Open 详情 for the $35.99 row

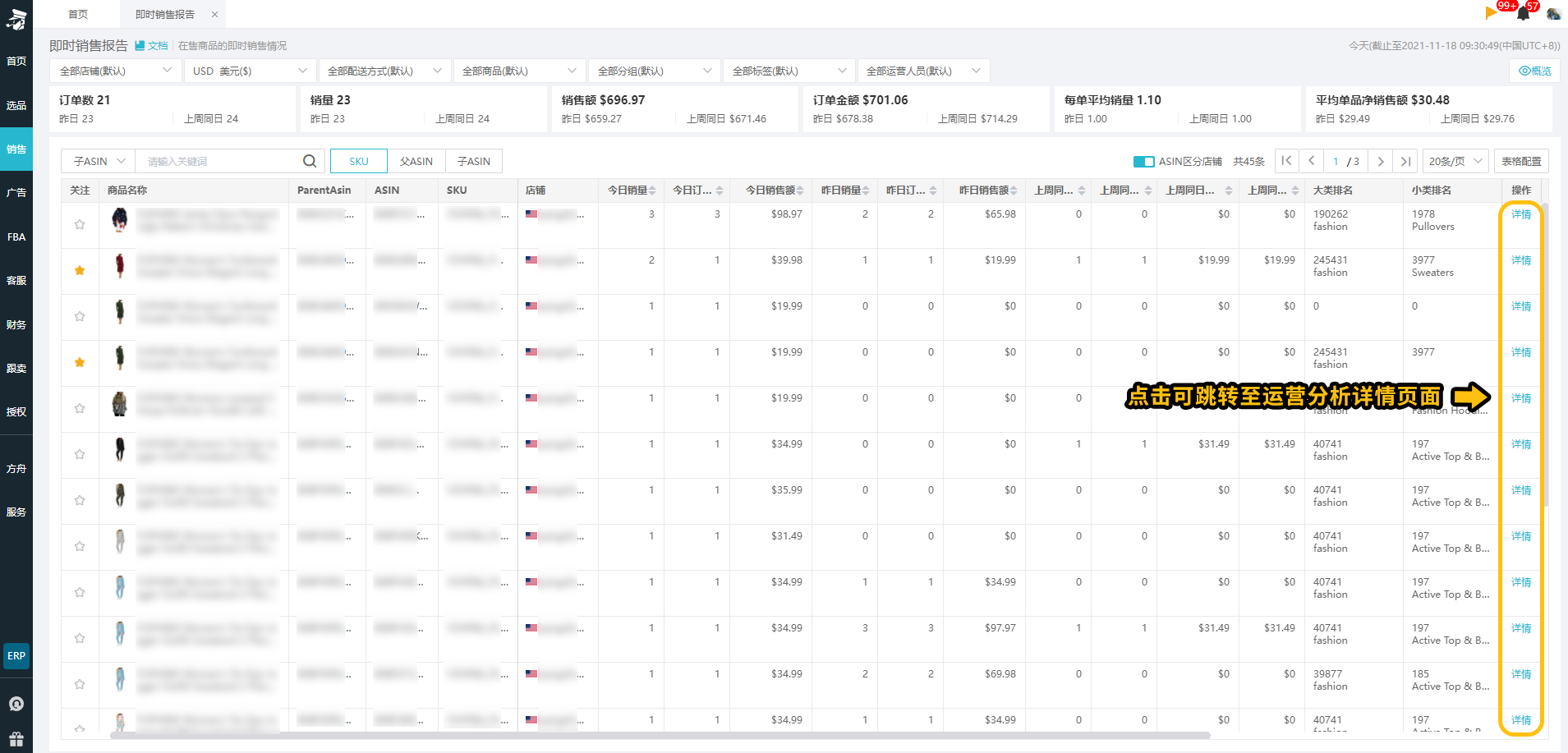tap(1521, 490)
